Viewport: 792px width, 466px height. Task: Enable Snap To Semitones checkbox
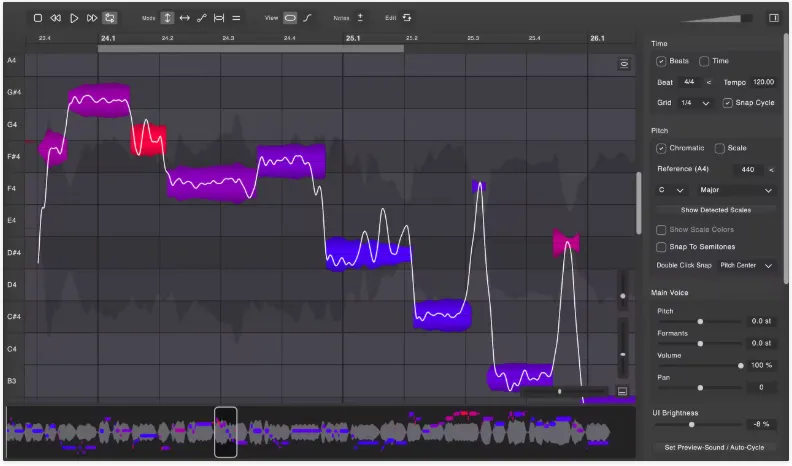coord(661,247)
